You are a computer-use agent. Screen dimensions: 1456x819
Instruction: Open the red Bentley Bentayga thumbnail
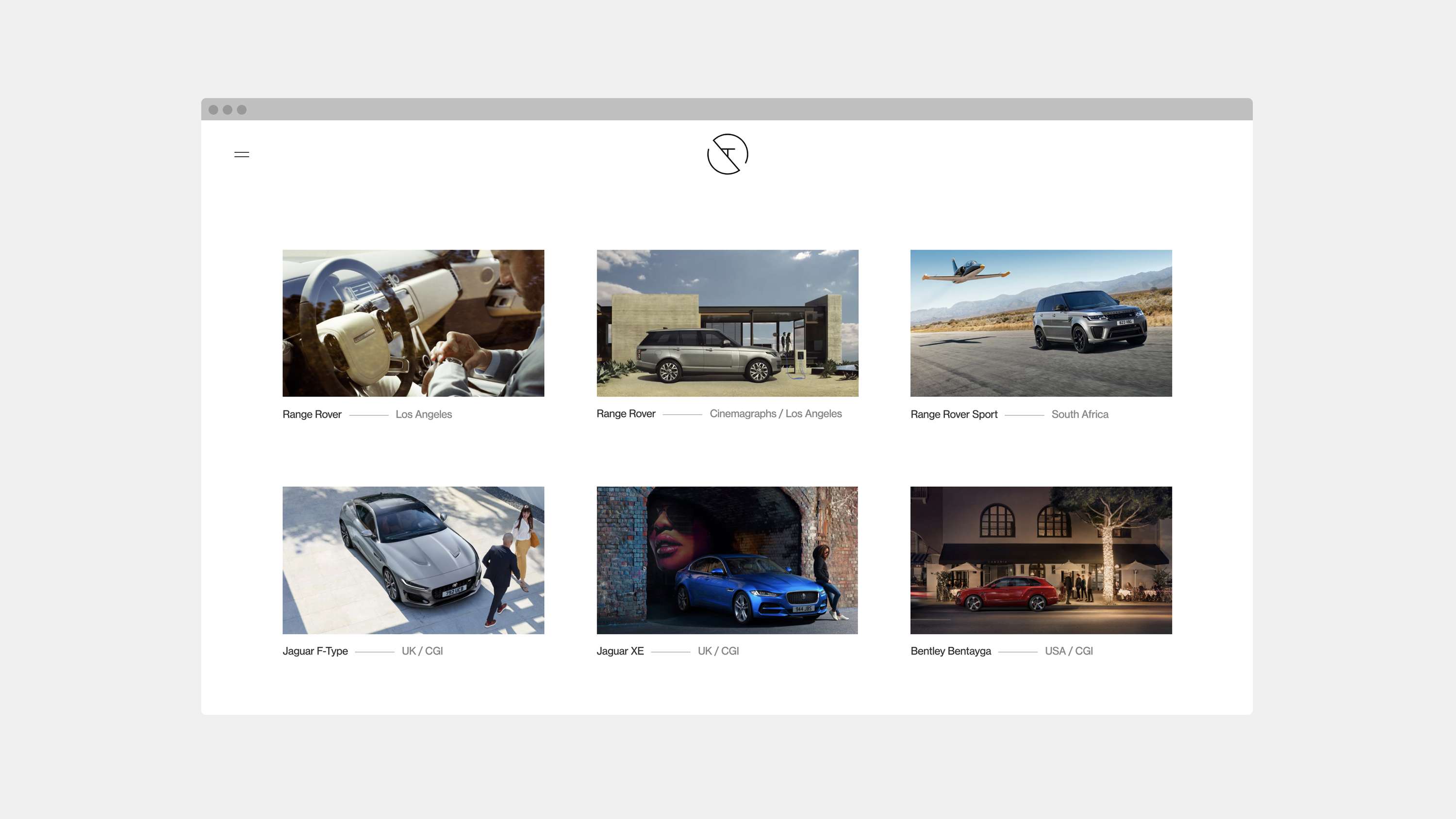(x=1041, y=560)
